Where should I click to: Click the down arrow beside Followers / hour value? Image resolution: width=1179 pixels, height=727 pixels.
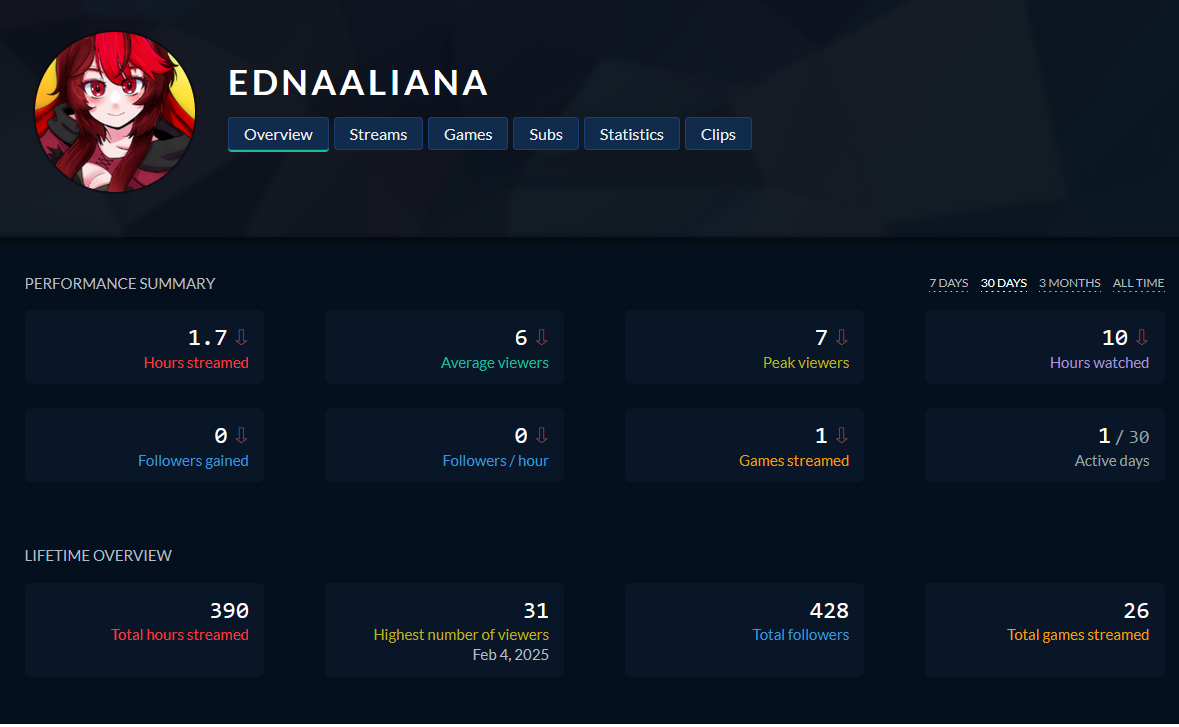coord(541,435)
